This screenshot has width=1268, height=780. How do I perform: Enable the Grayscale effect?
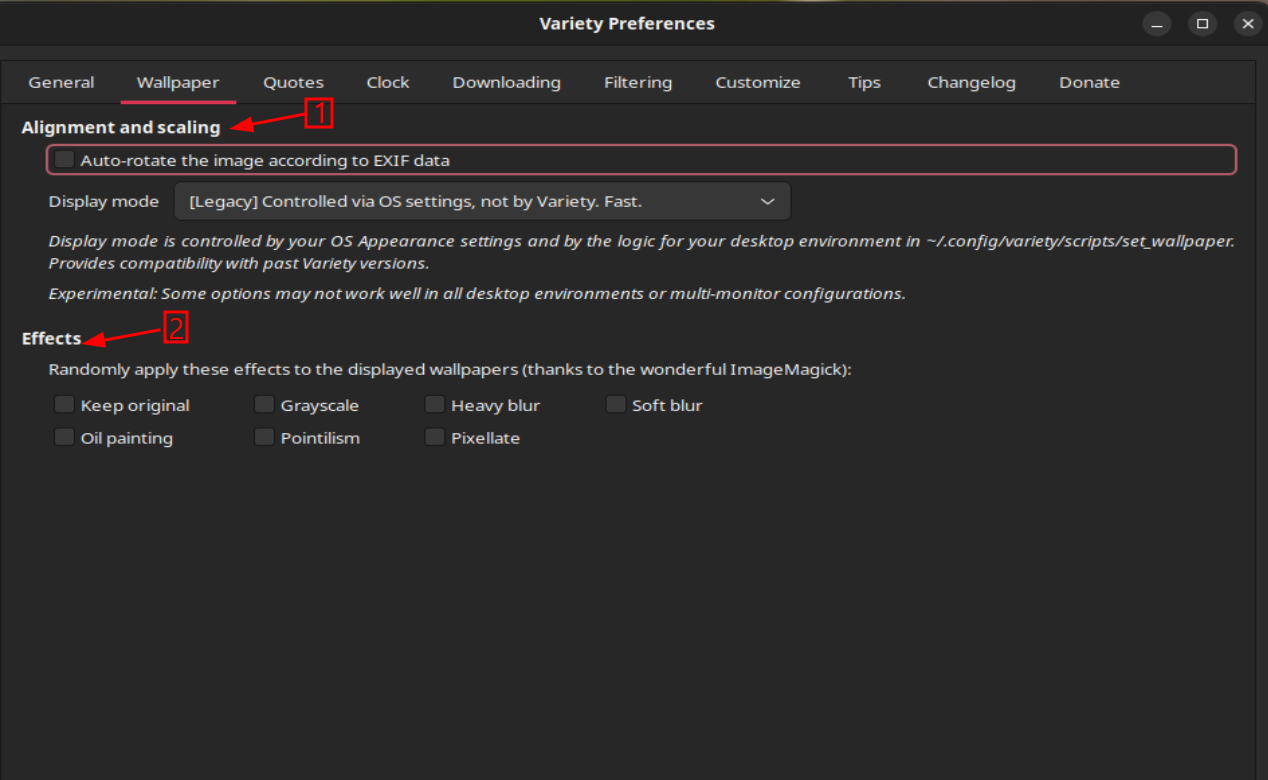click(264, 405)
